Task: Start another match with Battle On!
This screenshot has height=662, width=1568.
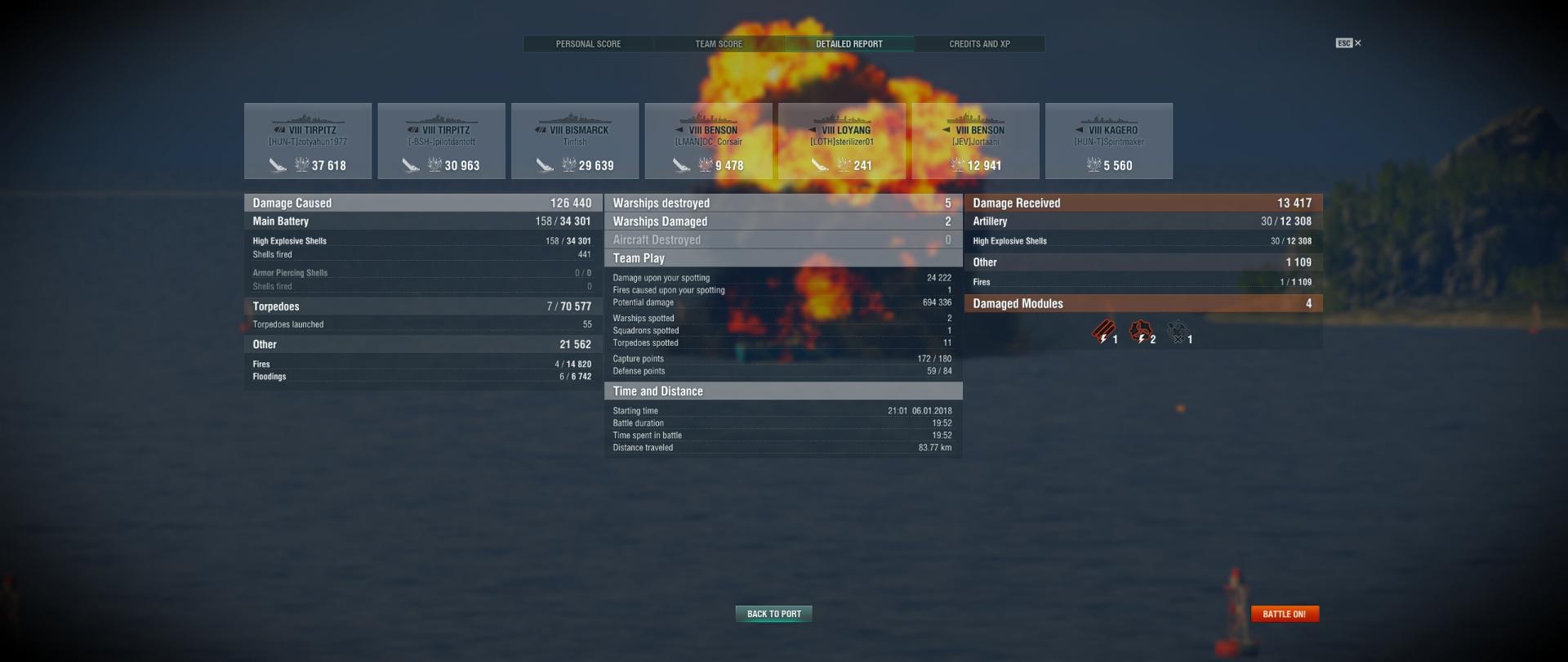Action: [x=1285, y=614]
